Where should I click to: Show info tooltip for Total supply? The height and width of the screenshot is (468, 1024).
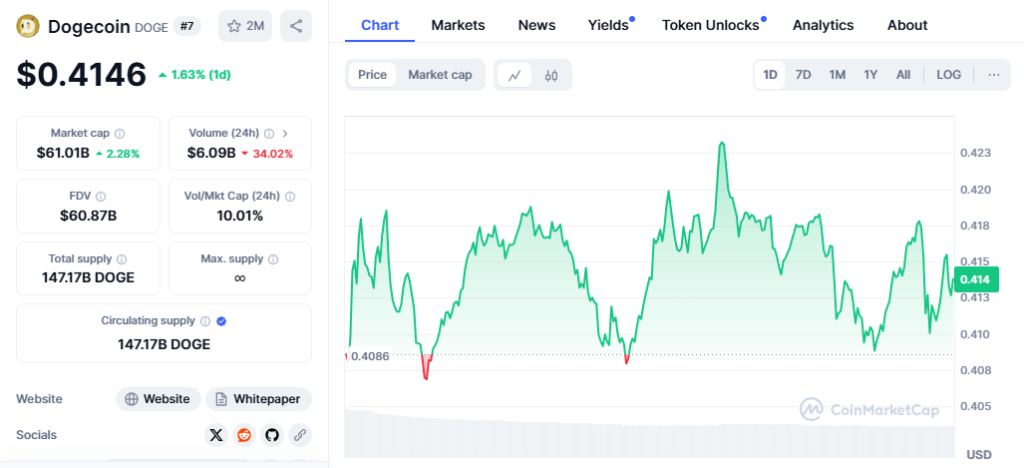pyautogui.click(x=122, y=259)
